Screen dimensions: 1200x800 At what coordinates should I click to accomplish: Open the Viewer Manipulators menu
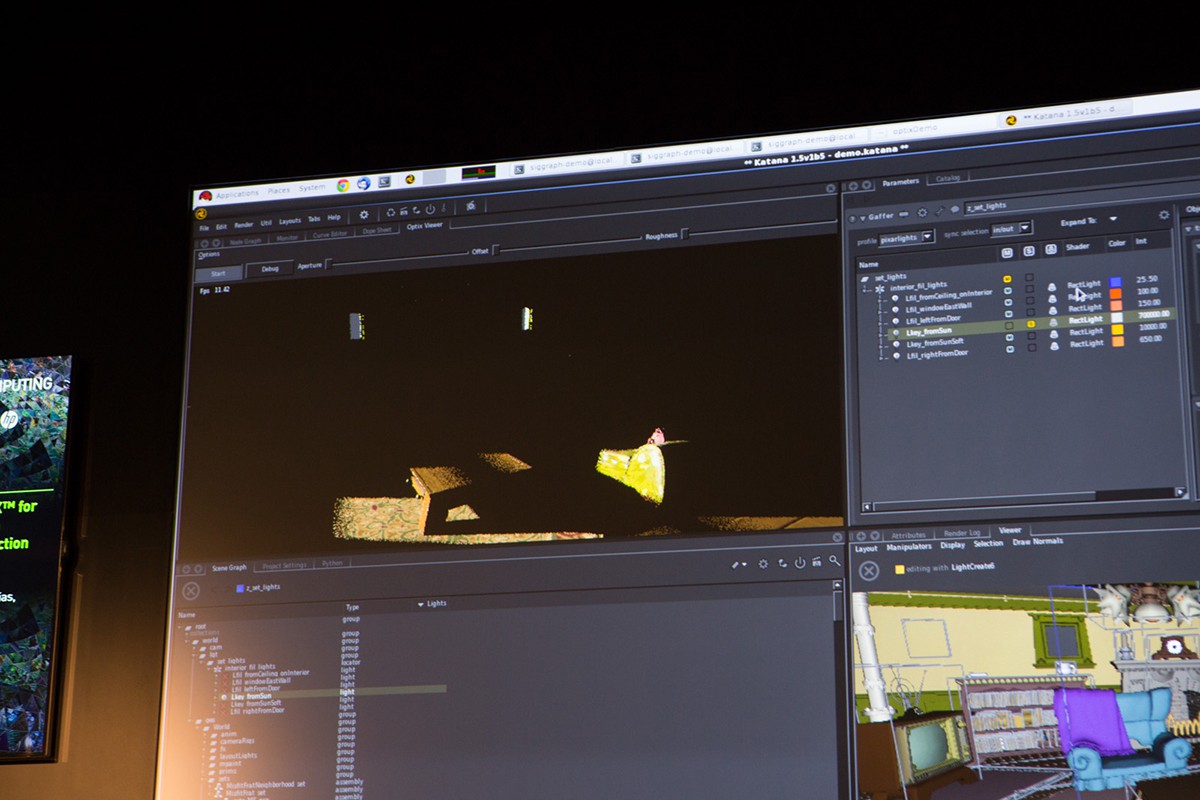(x=909, y=547)
